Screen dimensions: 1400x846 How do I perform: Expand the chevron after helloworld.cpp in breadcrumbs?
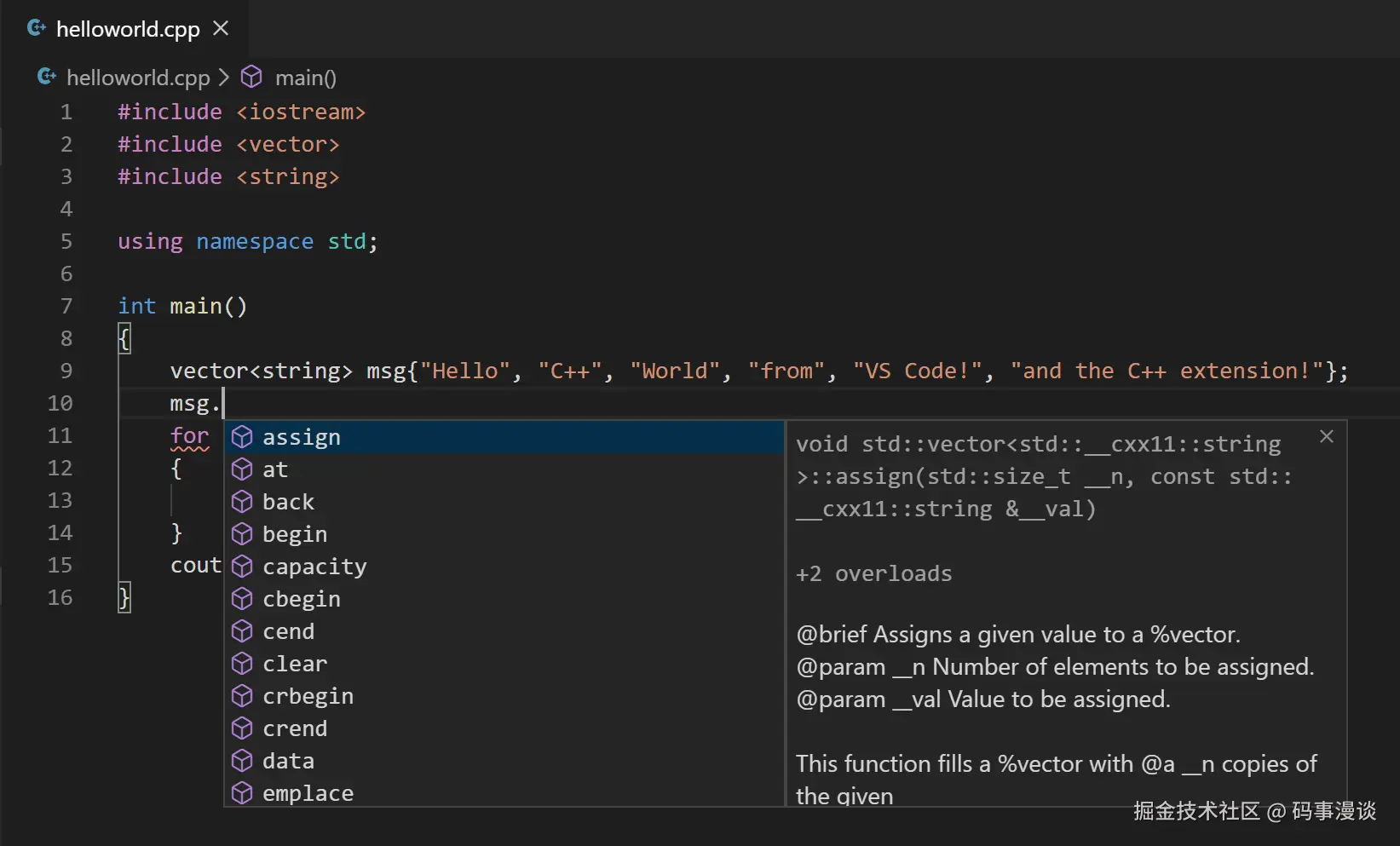(223, 77)
